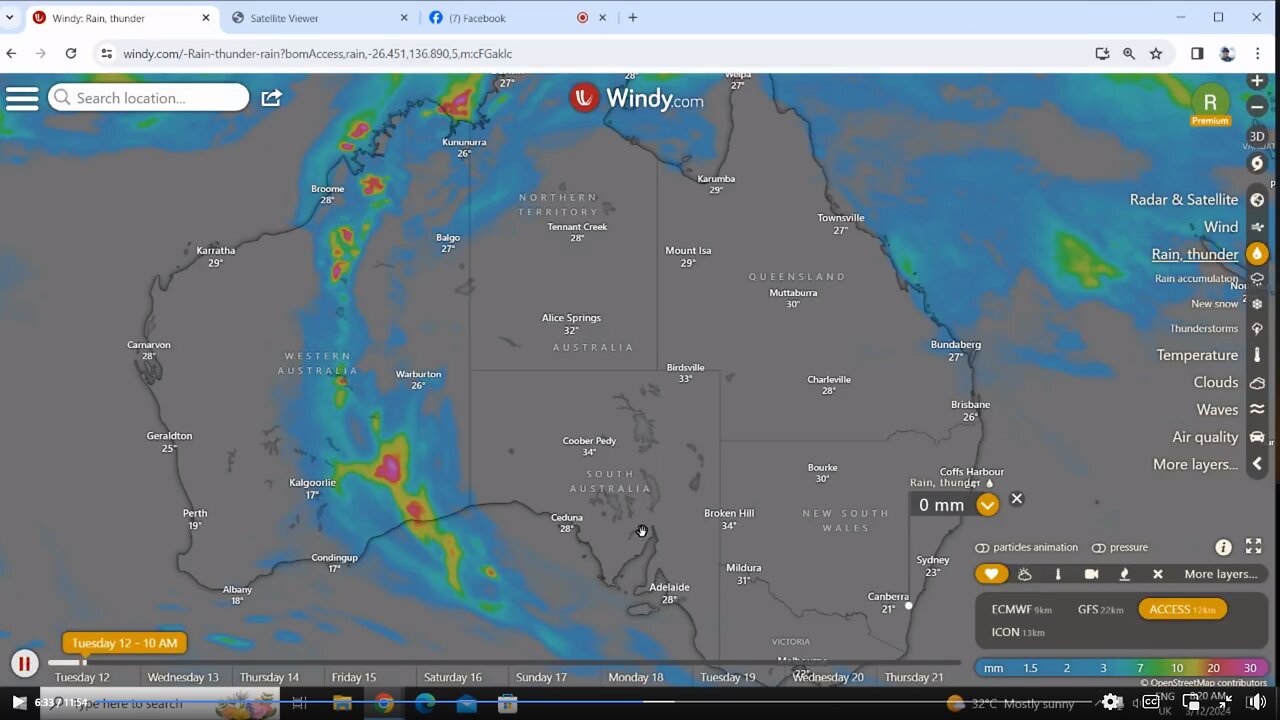
Task: Select the Air quality car icon
Action: pyautogui.click(x=1257, y=437)
